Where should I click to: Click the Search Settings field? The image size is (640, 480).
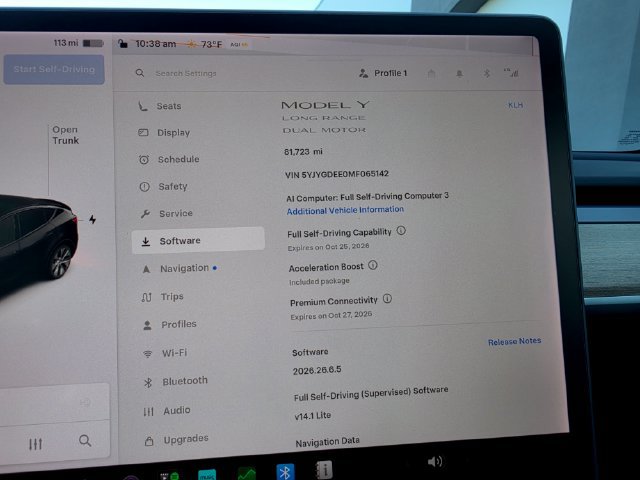(186, 73)
